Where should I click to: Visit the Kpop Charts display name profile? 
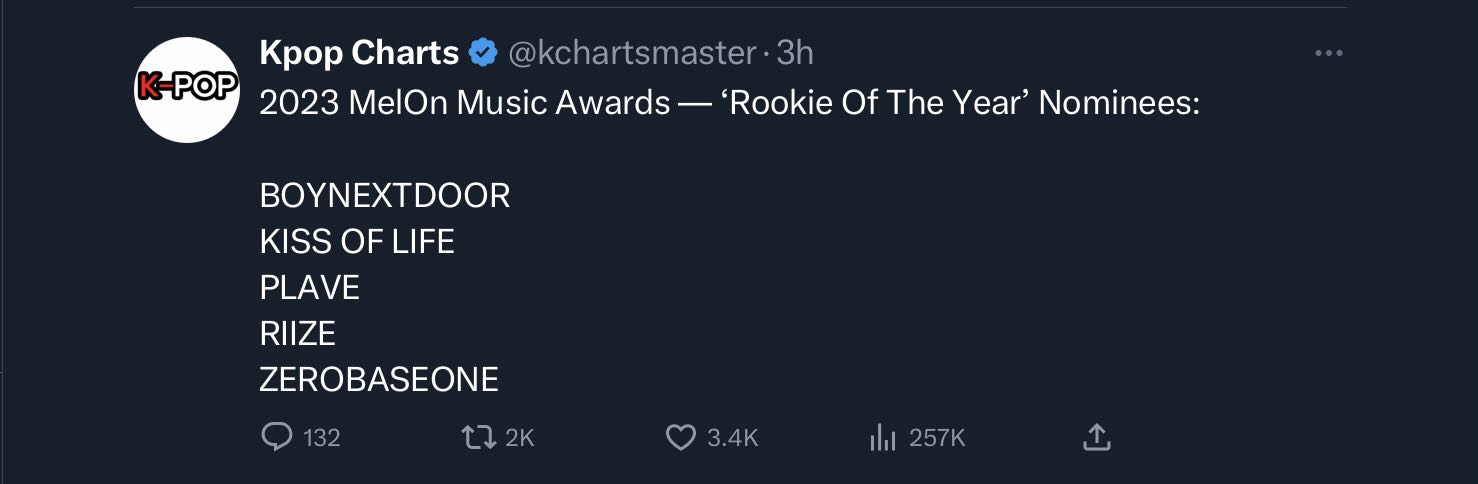click(359, 53)
